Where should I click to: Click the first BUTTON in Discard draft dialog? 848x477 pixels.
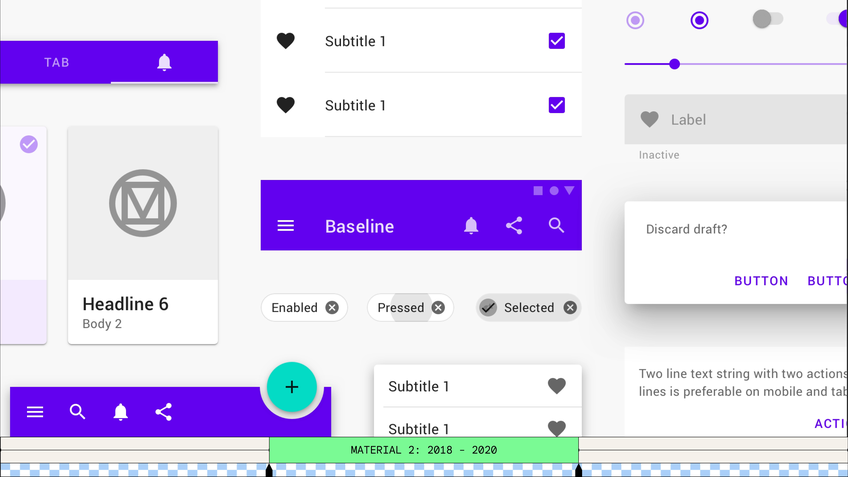[761, 281]
